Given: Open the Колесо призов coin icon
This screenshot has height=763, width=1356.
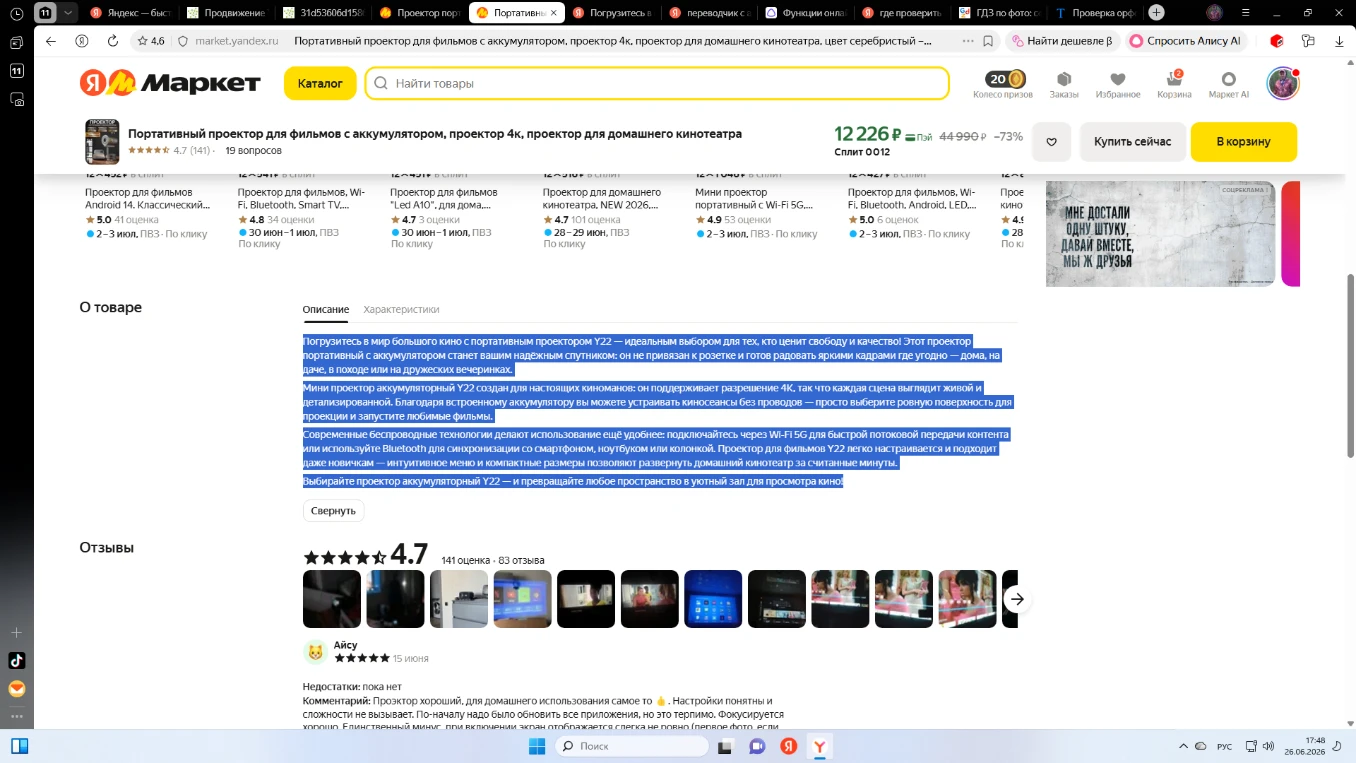Looking at the screenshot, I should click(1003, 80).
